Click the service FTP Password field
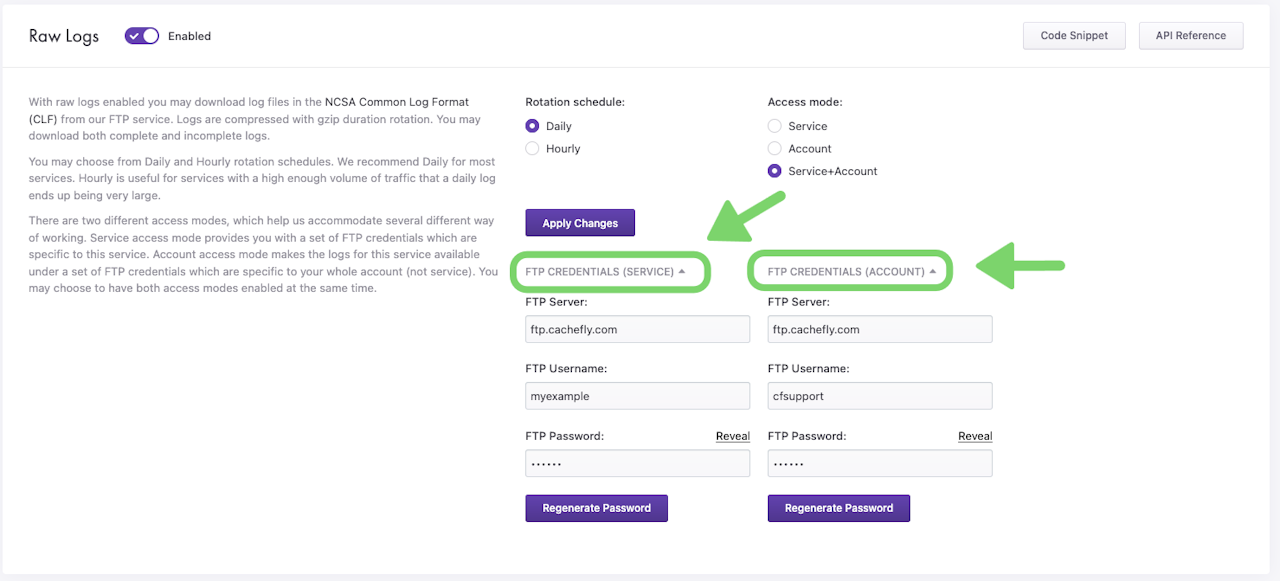1280x581 pixels. [637, 464]
